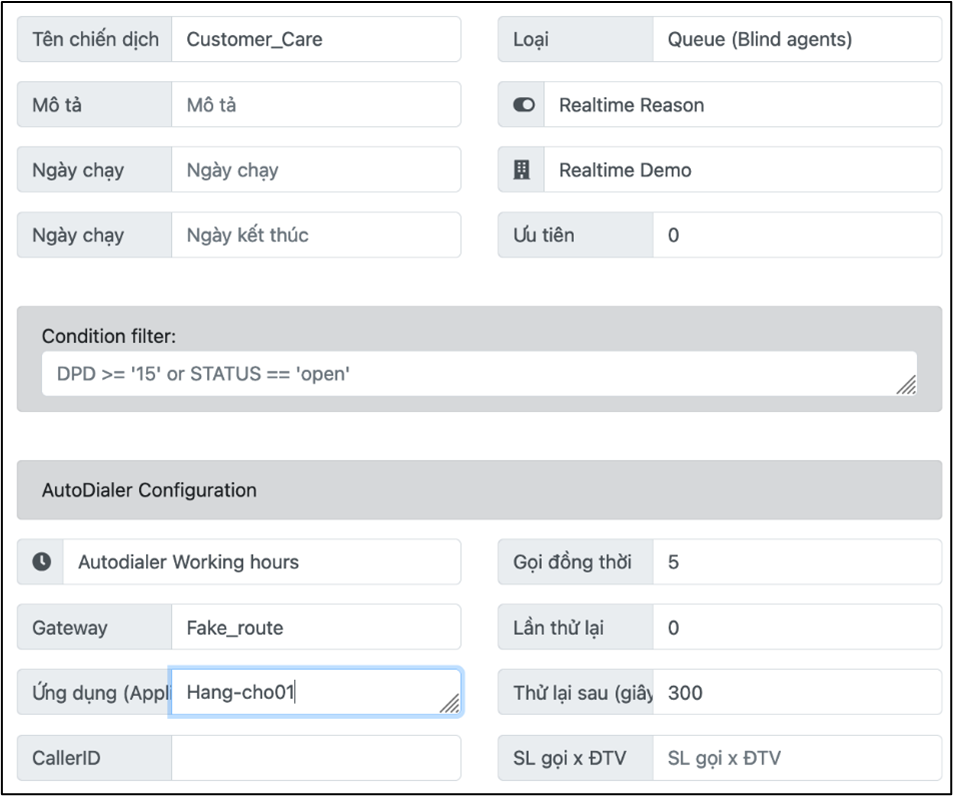Click the SL gọi x ĐTV field
This screenshot has width=953, height=796.
[x=796, y=758]
